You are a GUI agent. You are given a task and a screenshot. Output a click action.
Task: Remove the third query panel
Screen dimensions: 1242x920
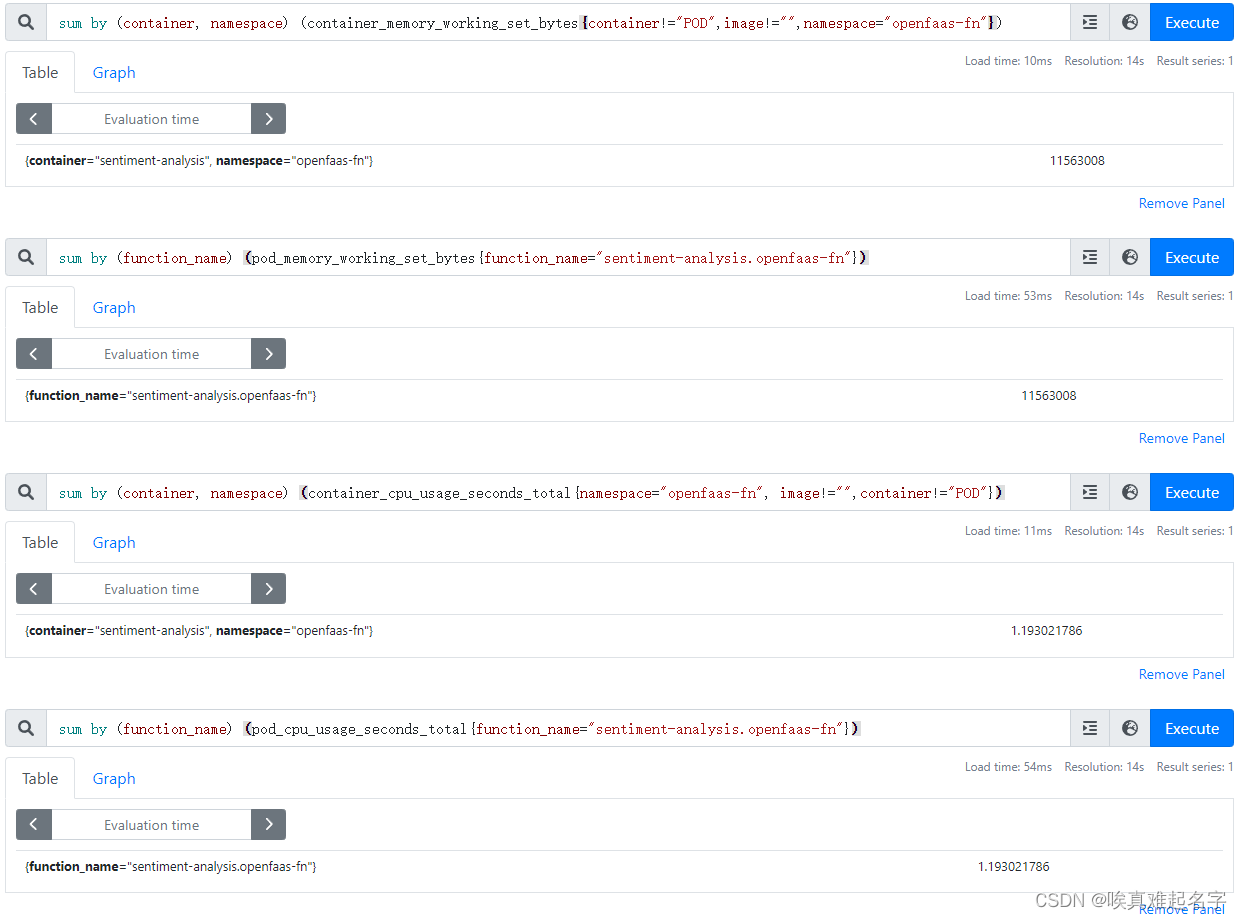click(x=1181, y=674)
